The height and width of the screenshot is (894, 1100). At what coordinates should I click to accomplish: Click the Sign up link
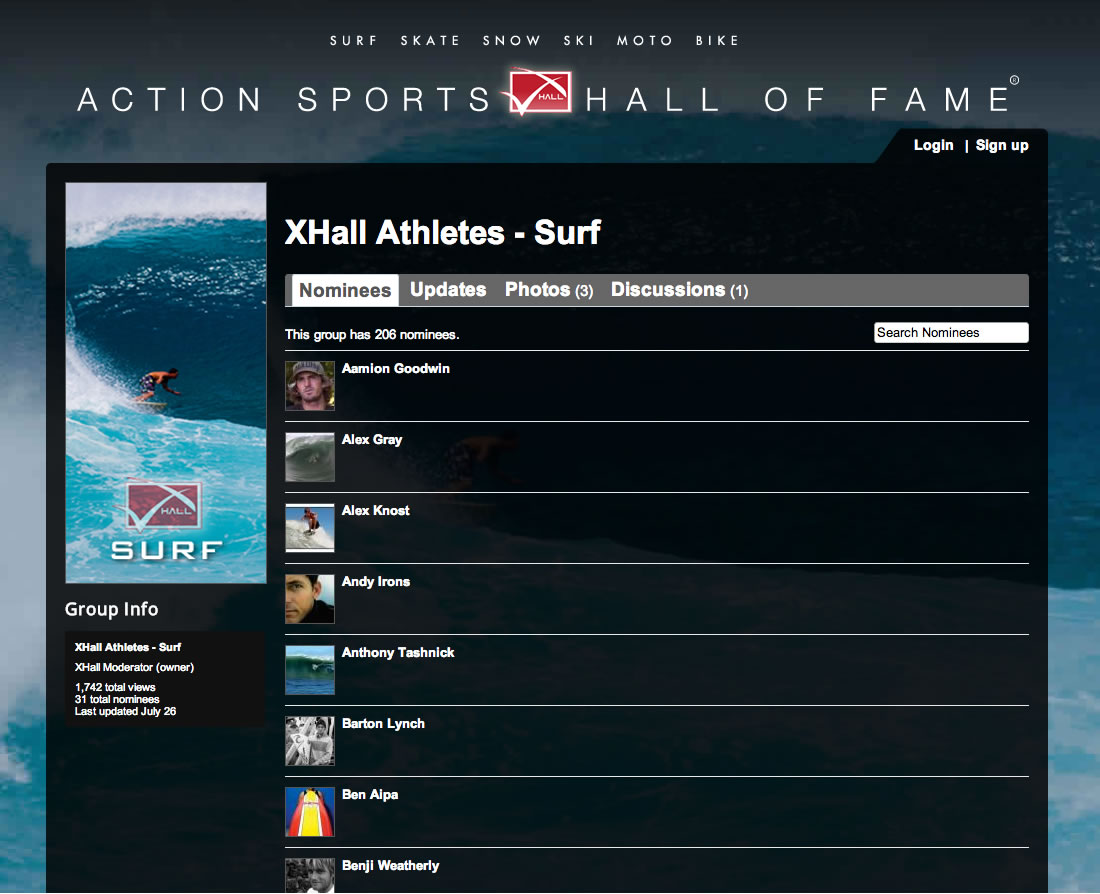(1002, 145)
